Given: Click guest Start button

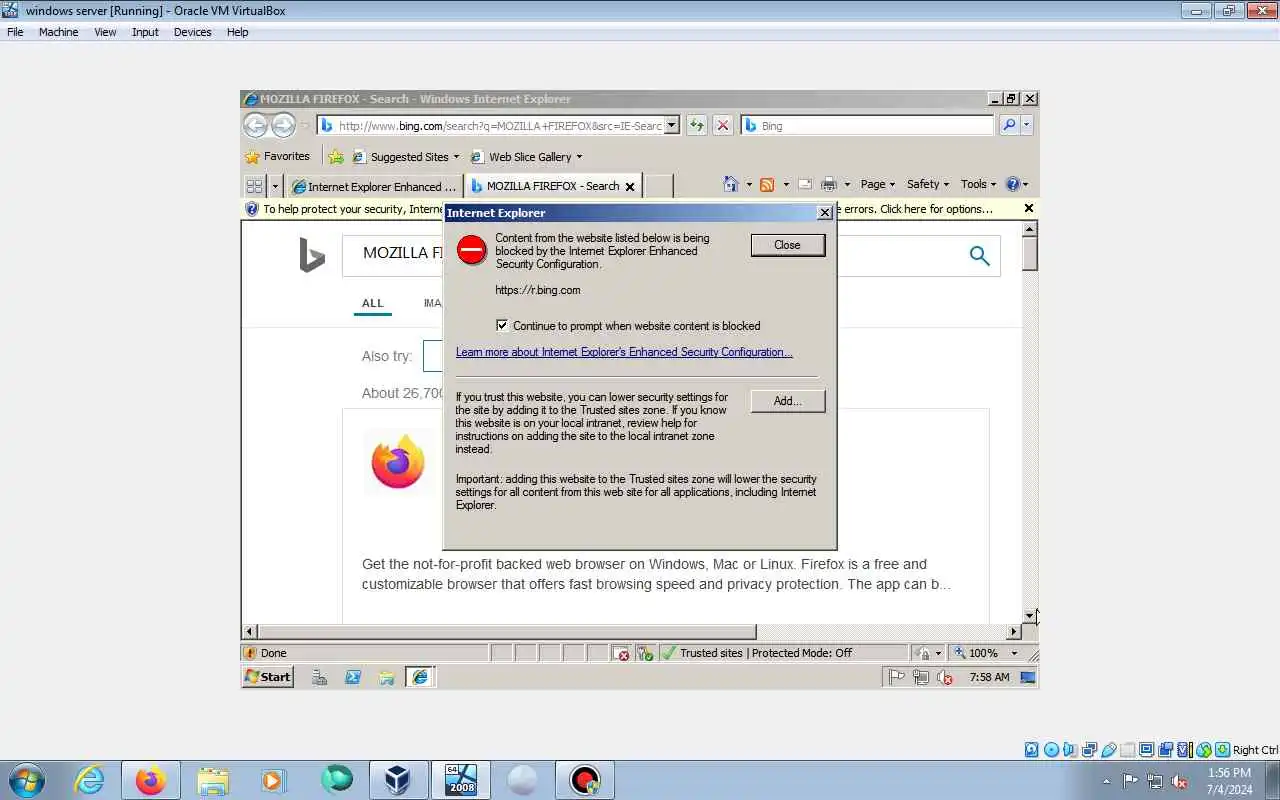Looking at the screenshot, I should (x=268, y=677).
